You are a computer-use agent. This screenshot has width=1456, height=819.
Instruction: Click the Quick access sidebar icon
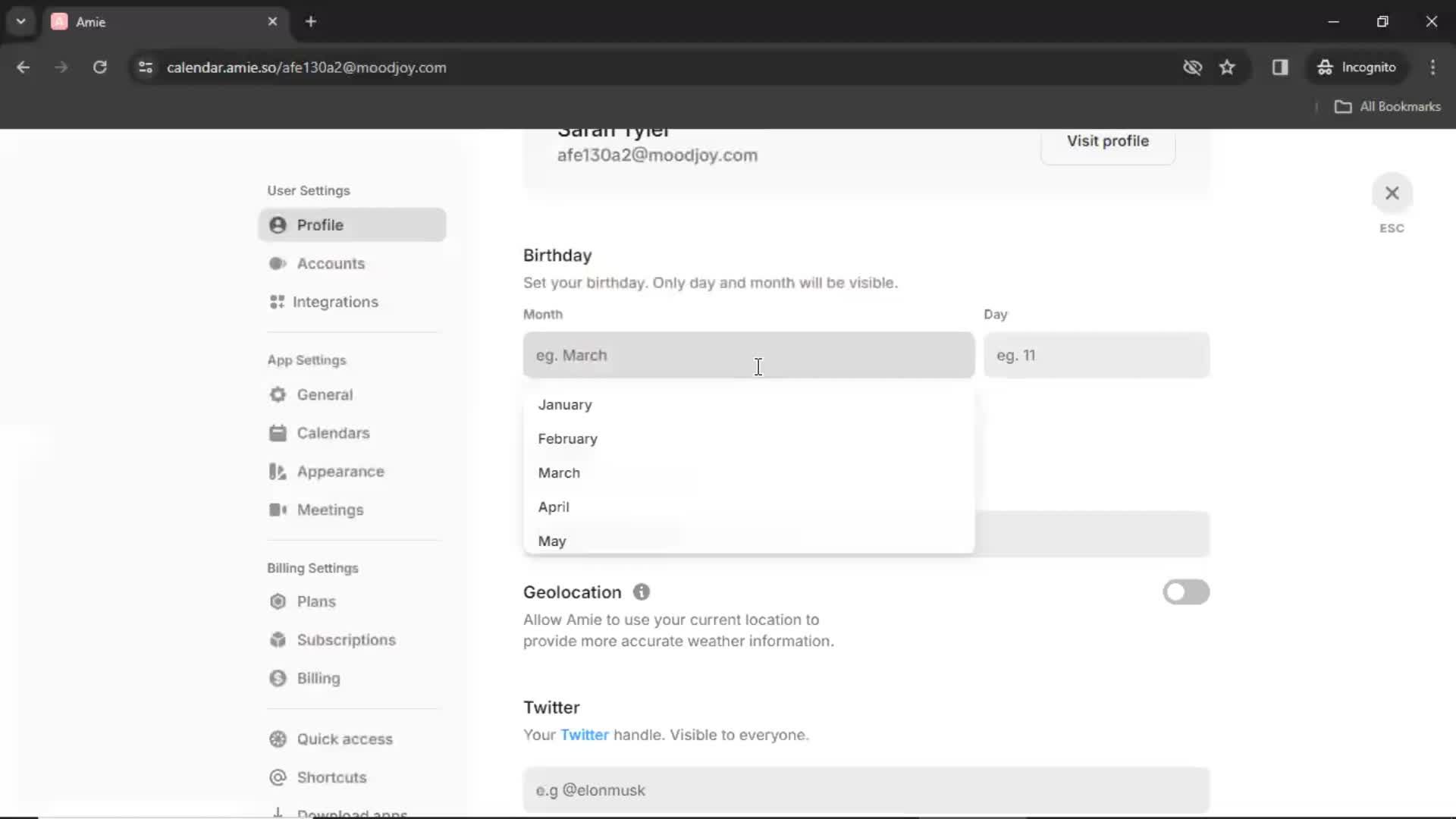point(278,738)
